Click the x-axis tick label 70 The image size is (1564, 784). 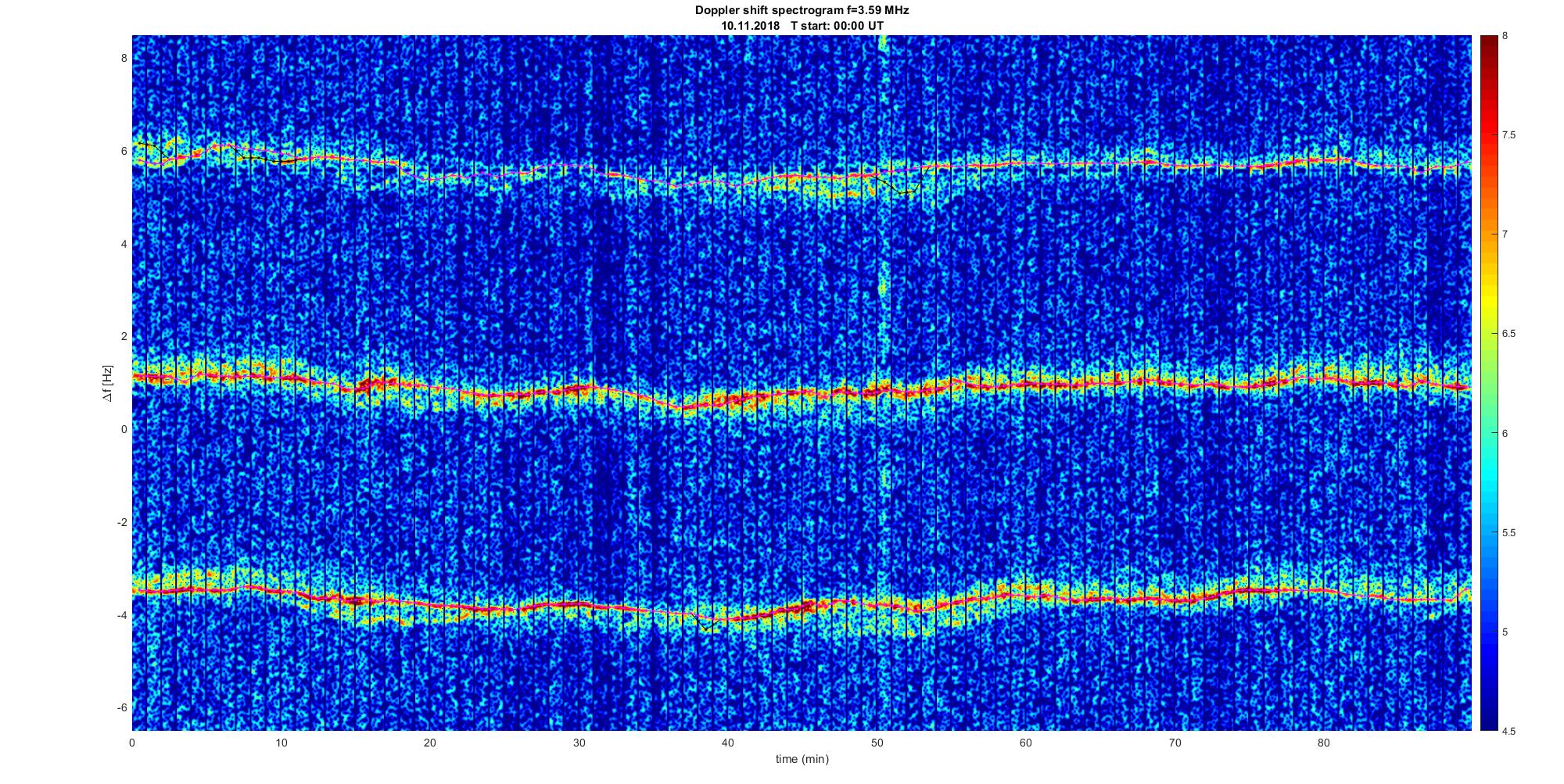(1175, 743)
